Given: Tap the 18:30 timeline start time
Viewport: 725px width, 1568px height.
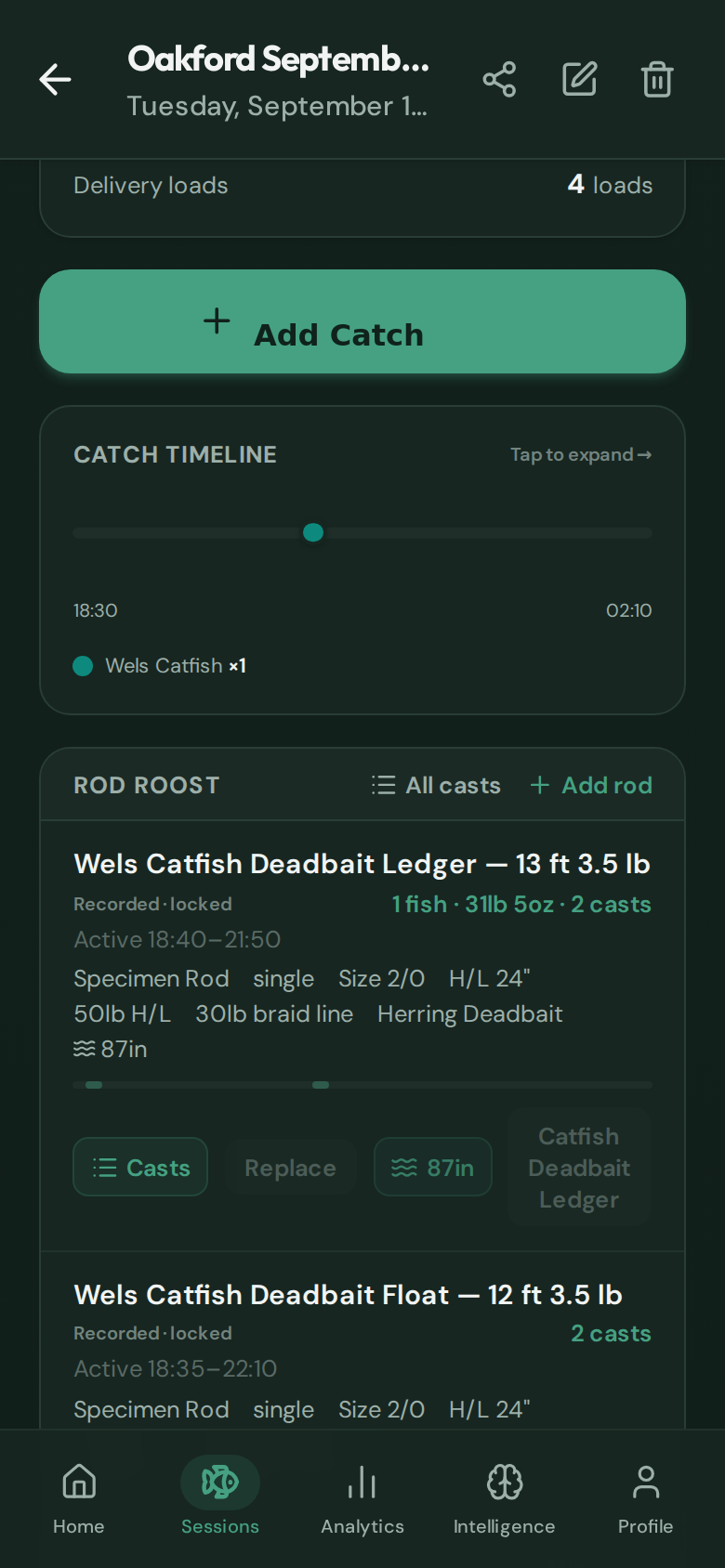Looking at the screenshot, I should 96,610.
